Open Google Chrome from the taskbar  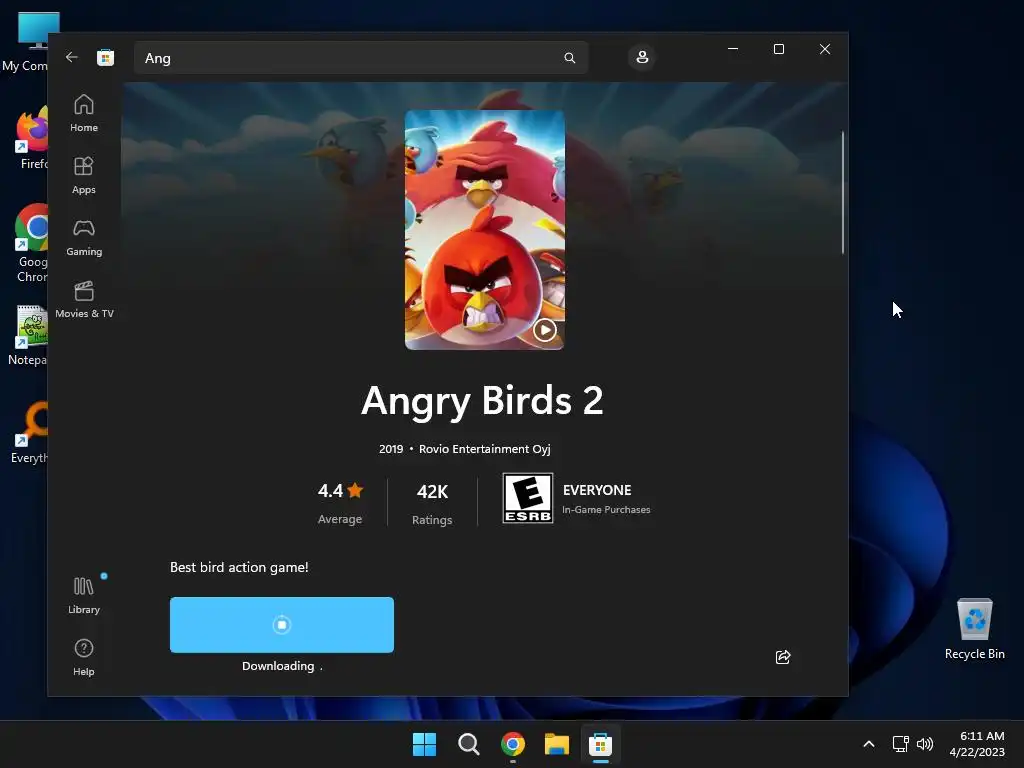point(513,744)
